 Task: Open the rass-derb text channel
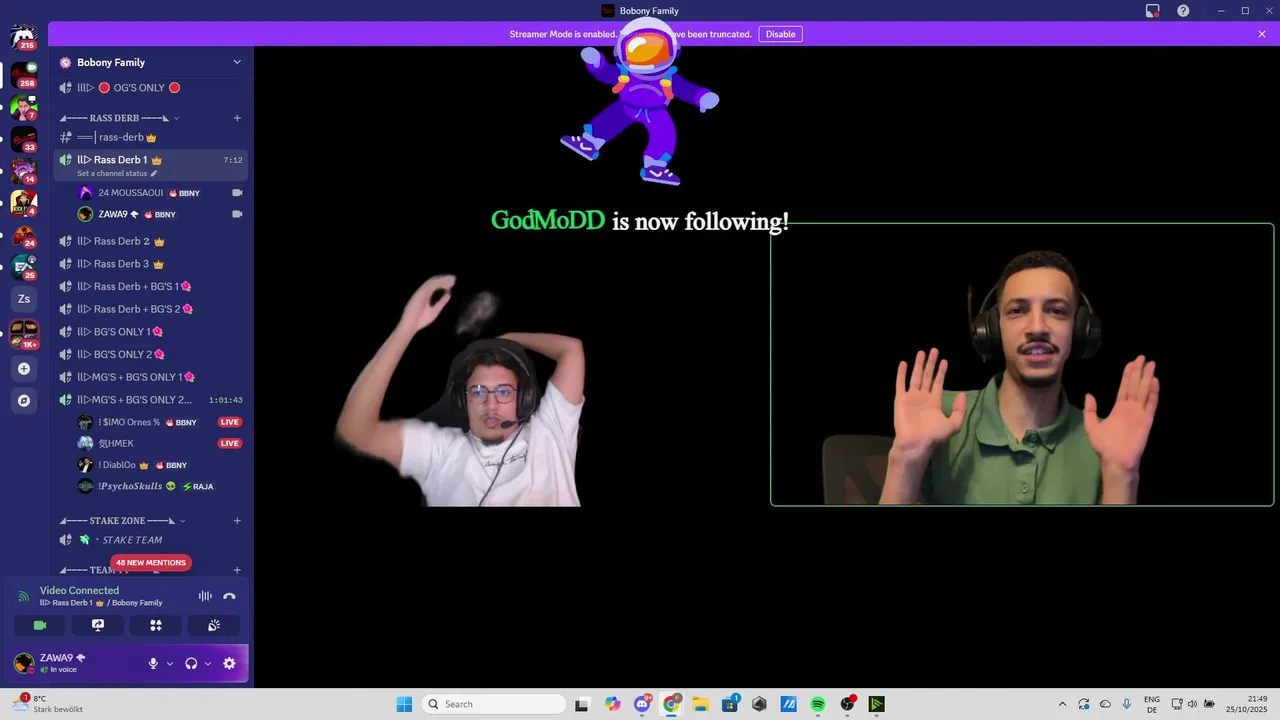click(151, 137)
